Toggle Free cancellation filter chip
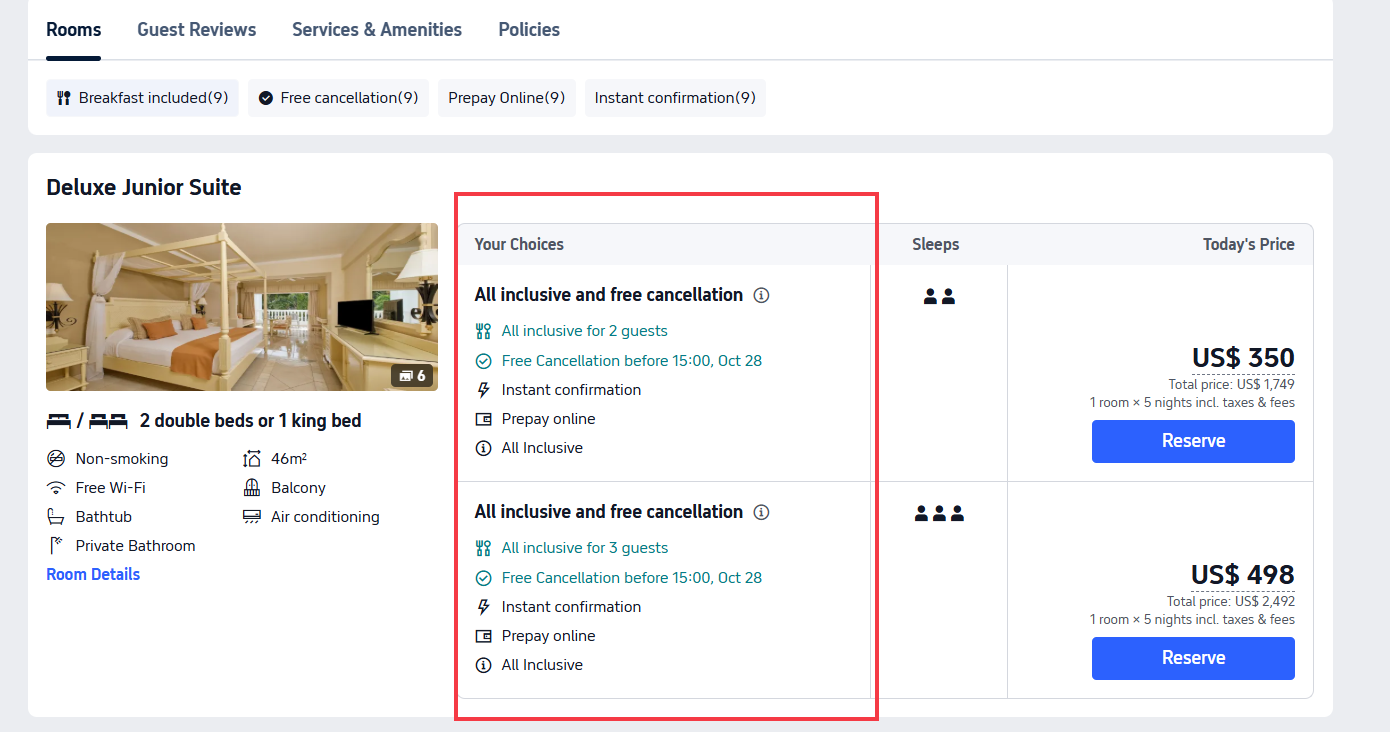Screen dimensions: 1390x732 click(338, 98)
